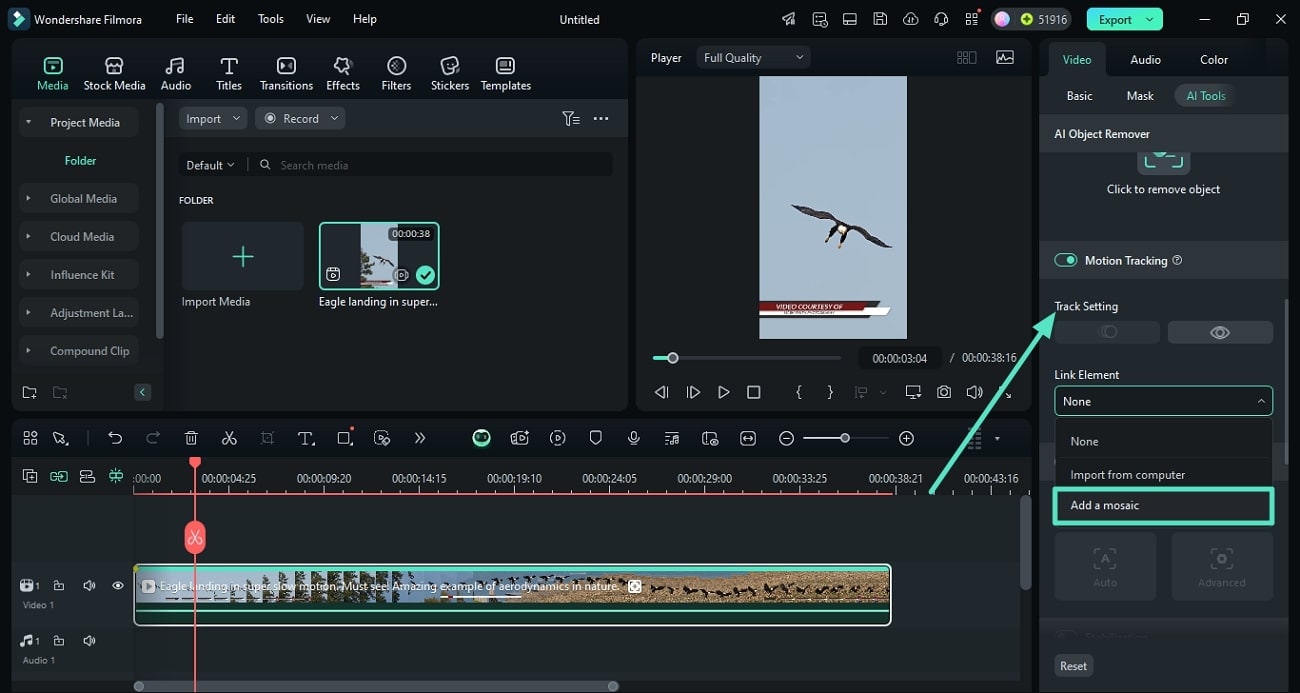
Task: Open the Templates panel
Action: pos(506,73)
